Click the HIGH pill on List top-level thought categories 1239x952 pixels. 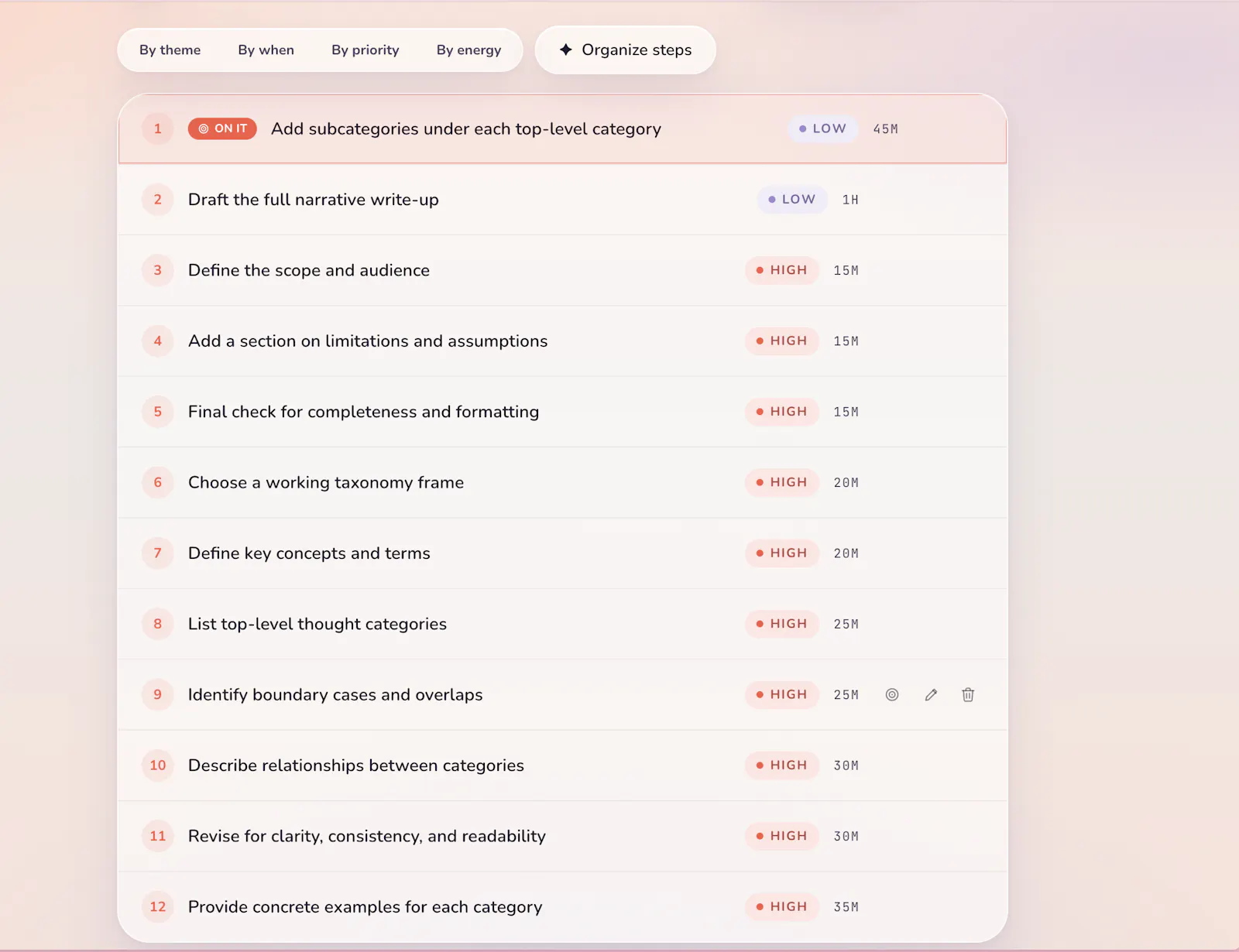[782, 624]
